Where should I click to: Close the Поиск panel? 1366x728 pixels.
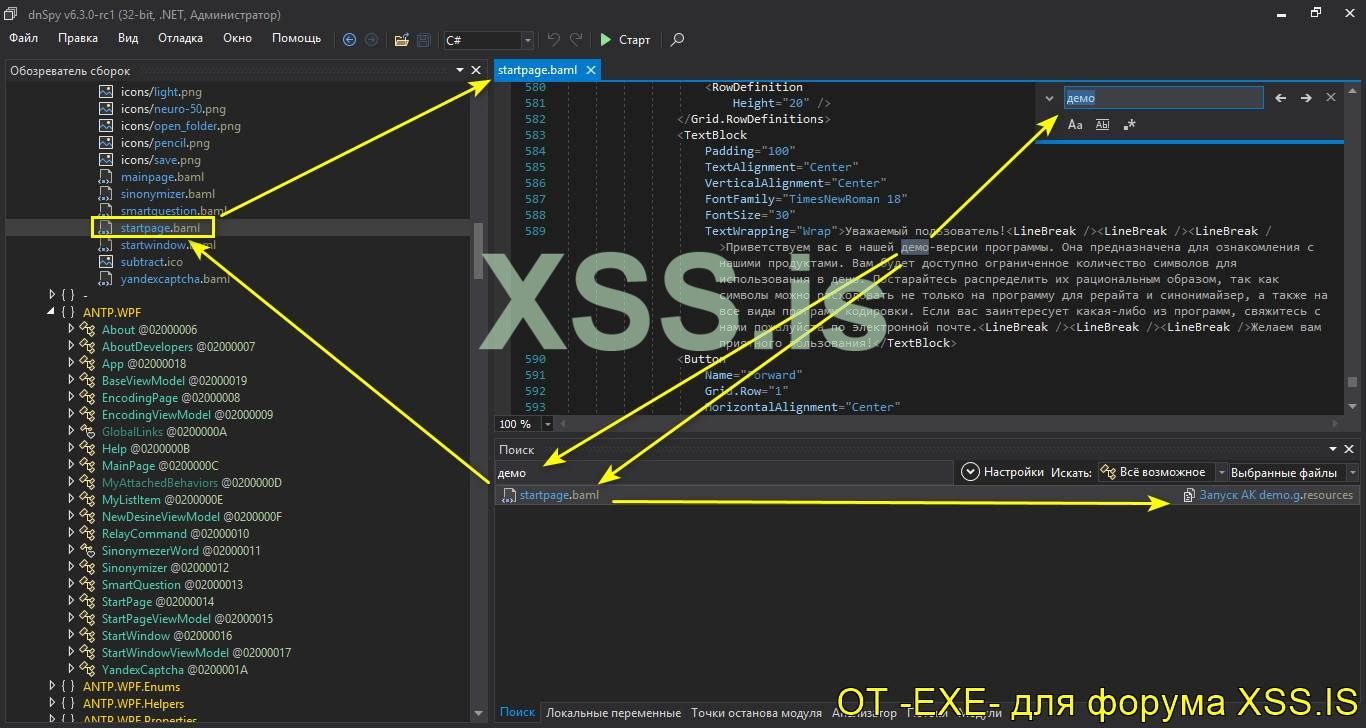[1349, 450]
